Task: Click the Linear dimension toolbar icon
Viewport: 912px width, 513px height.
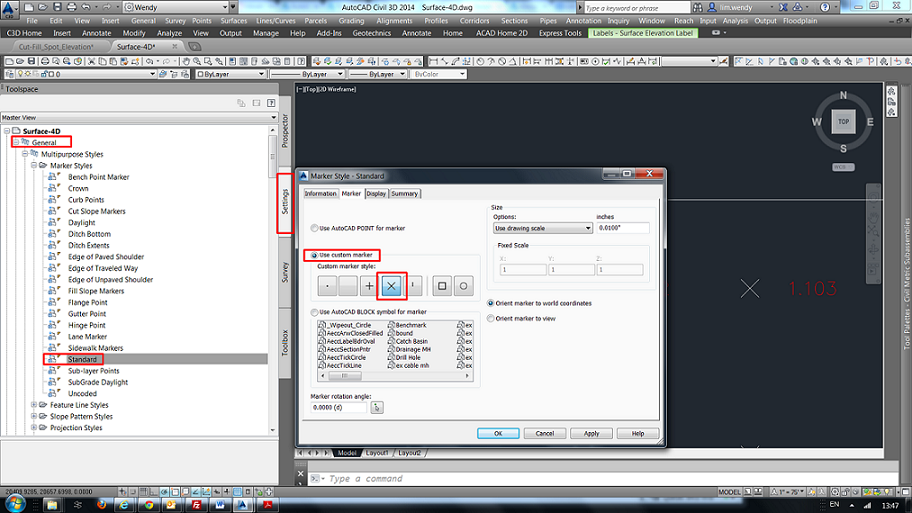Action: click(433, 61)
